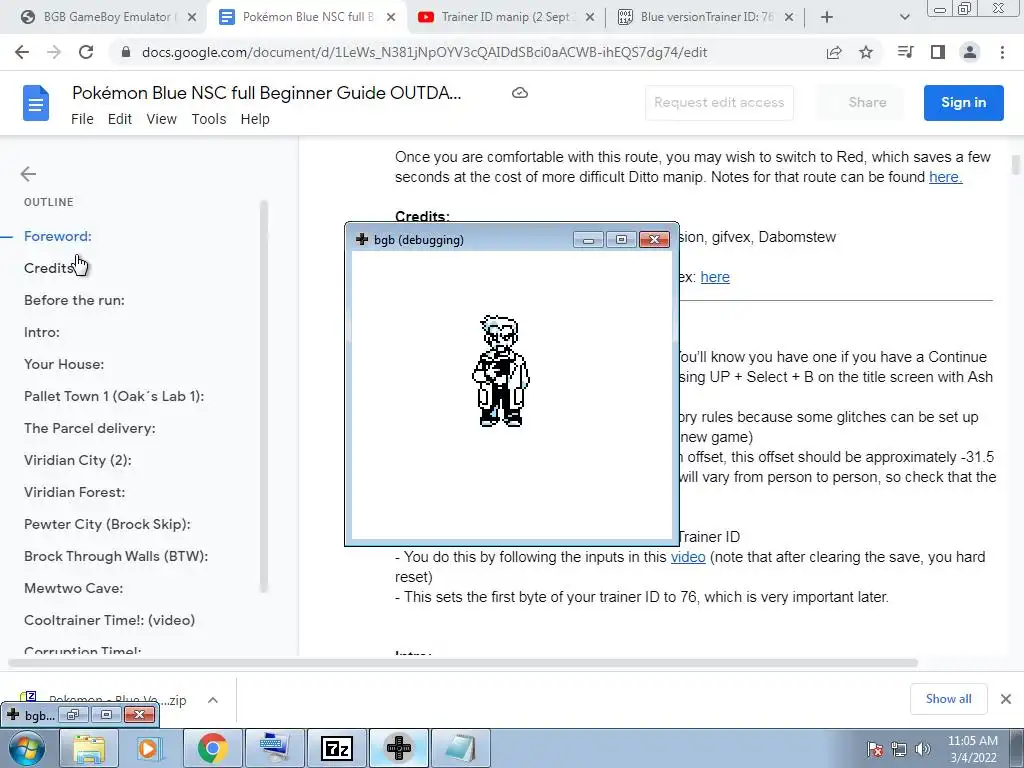
Task: Bookmark this page with star icon
Action: coord(866,52)
